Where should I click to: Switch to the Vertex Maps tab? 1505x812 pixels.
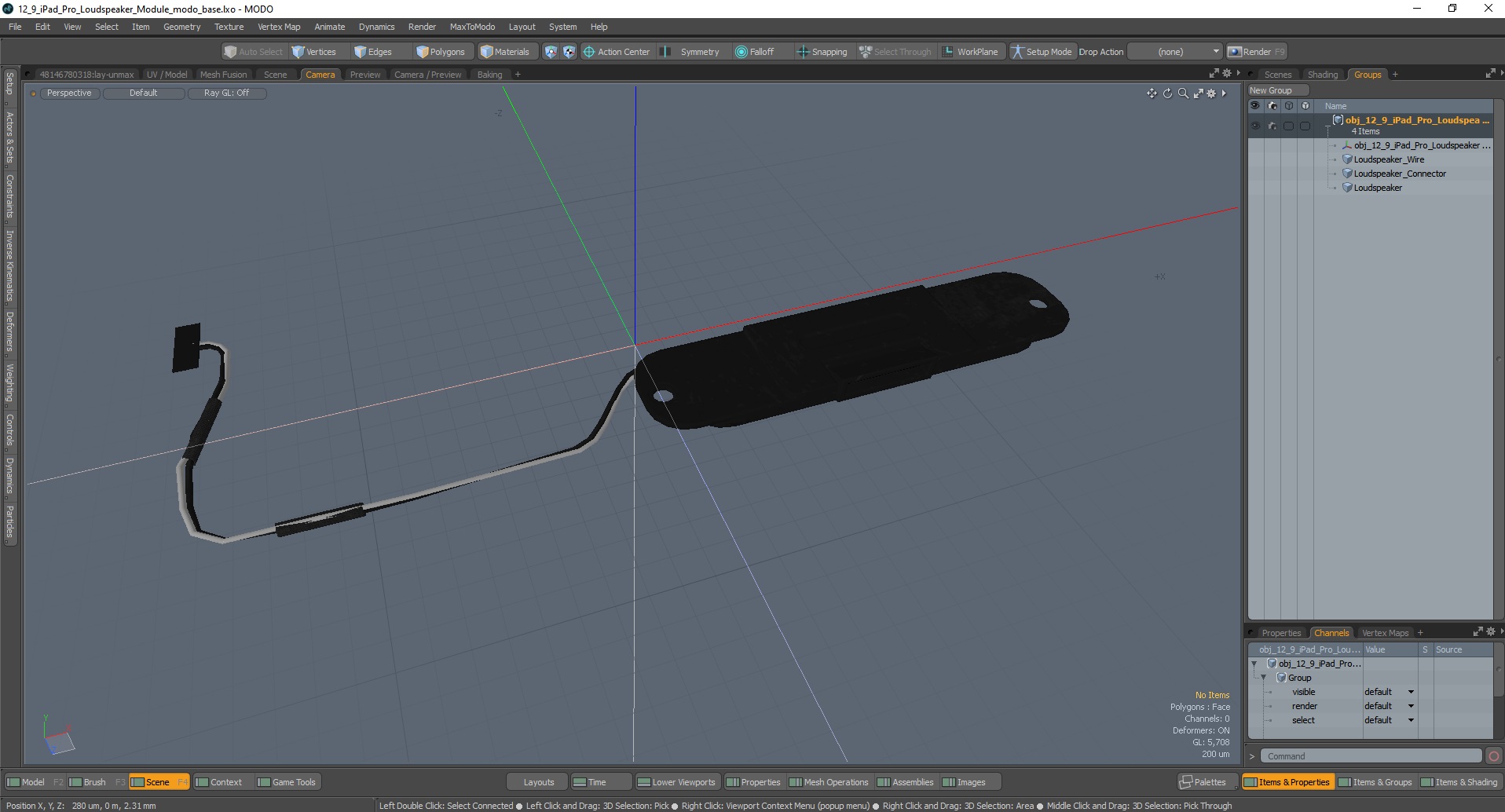pos(1385,633)
